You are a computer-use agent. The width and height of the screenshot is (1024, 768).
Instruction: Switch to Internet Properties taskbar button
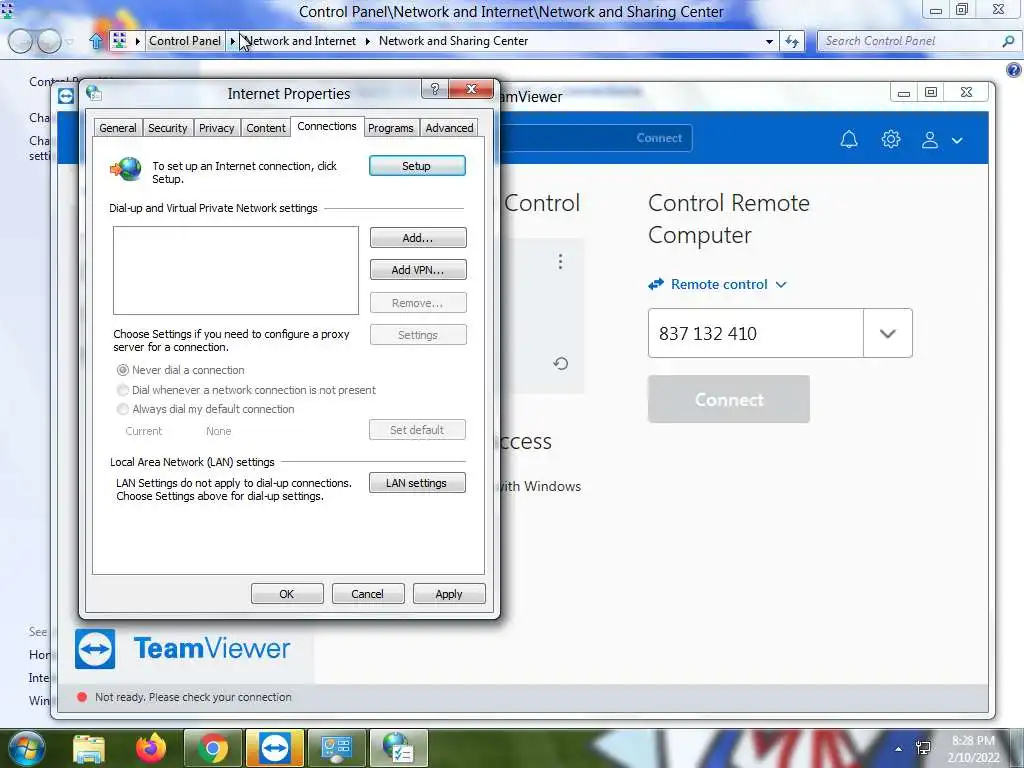[x=399, y=748]
